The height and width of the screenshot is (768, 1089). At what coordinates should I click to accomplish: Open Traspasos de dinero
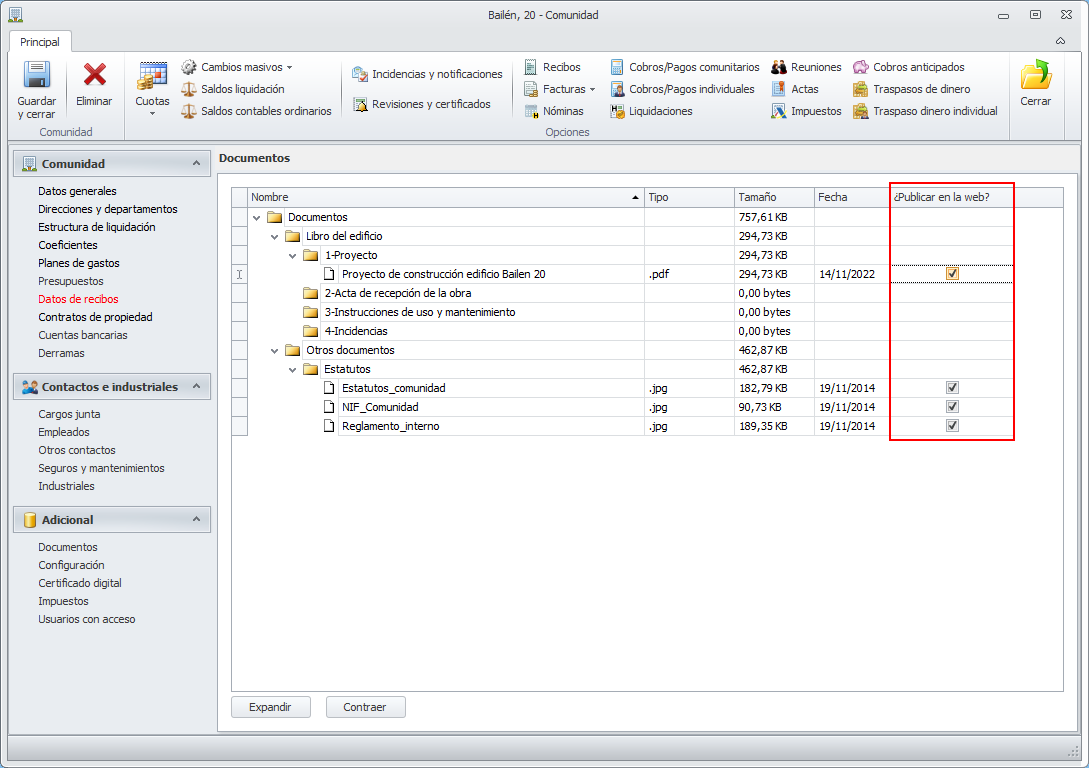912,89
